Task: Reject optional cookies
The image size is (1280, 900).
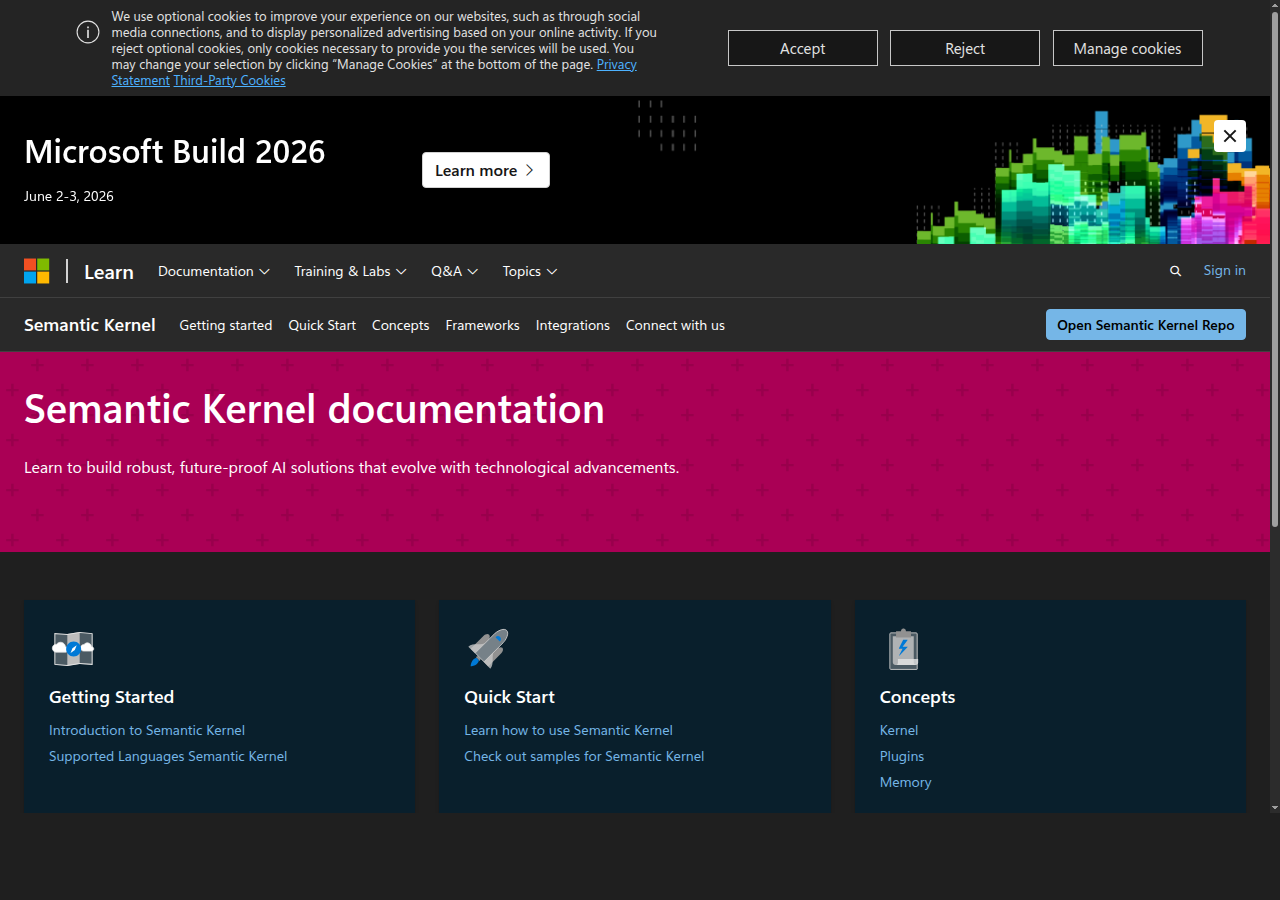Action: coord(965,48)
